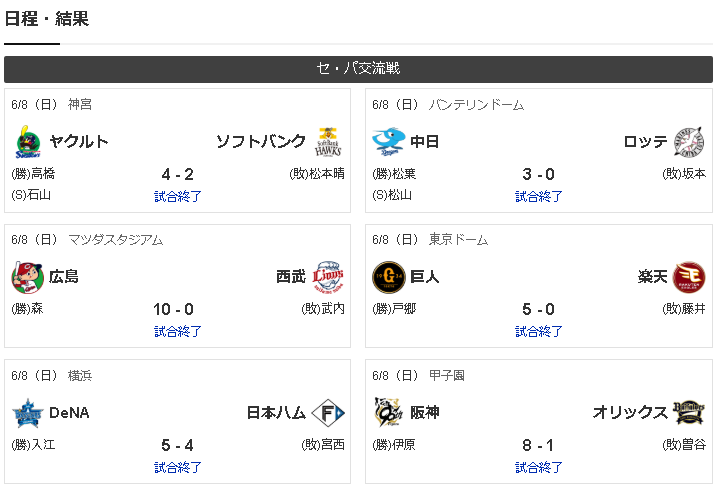Click the Hanshin Tigers team logo
This screenshot has height=488, width=716.
(388, 412)
